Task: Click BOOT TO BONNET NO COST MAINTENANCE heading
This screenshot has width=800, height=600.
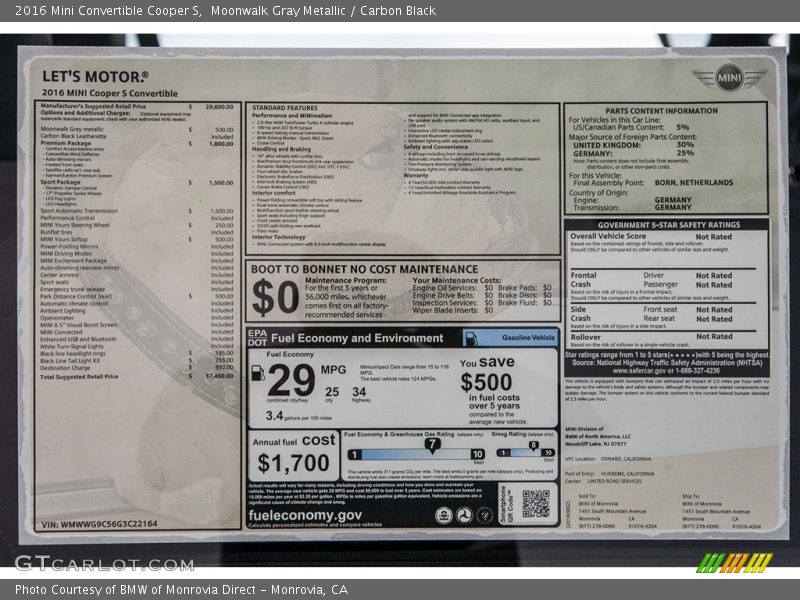Action: tap(365, 269)
